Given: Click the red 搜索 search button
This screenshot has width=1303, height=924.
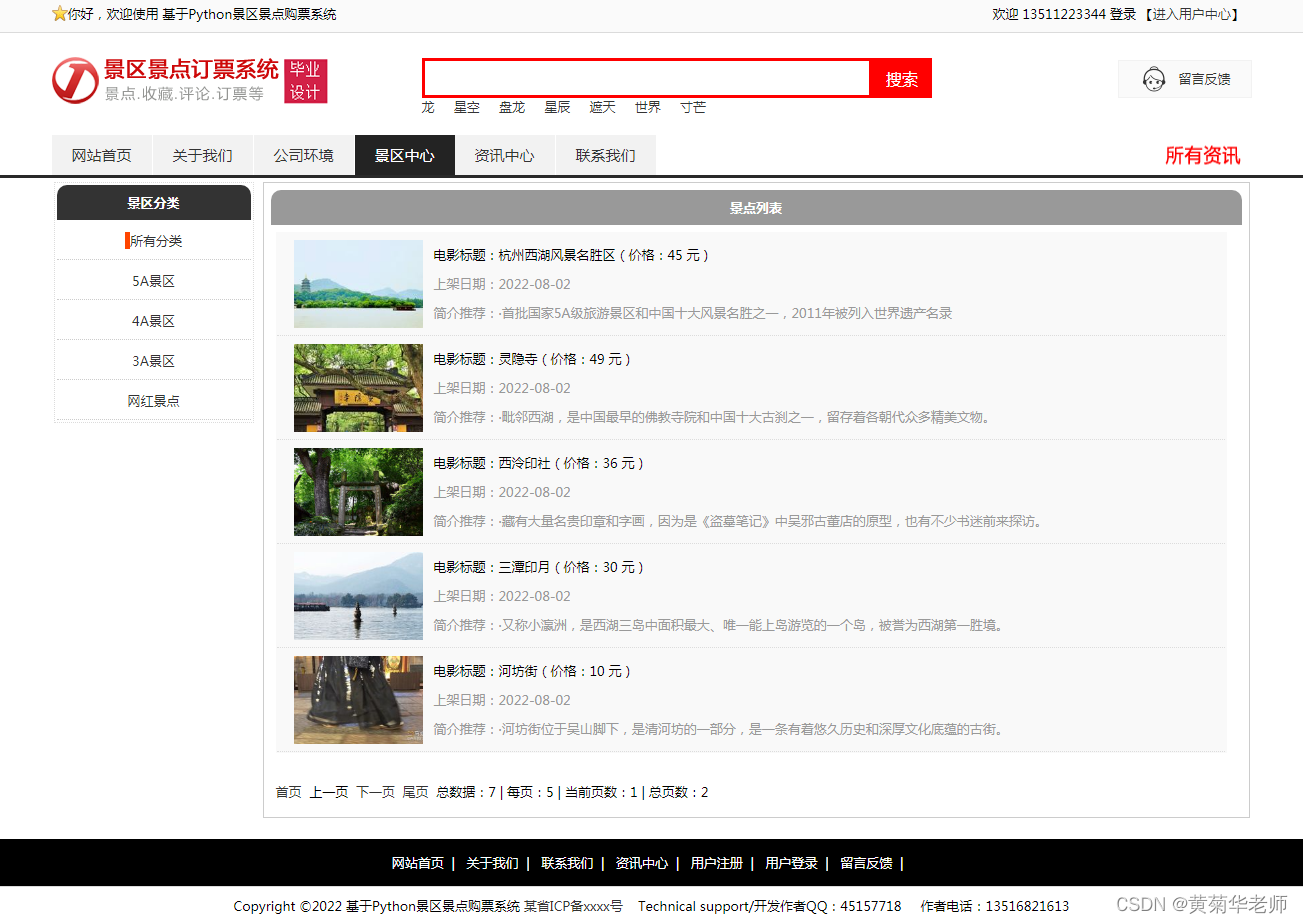Looking at the screenshot, I should [901, 78].
